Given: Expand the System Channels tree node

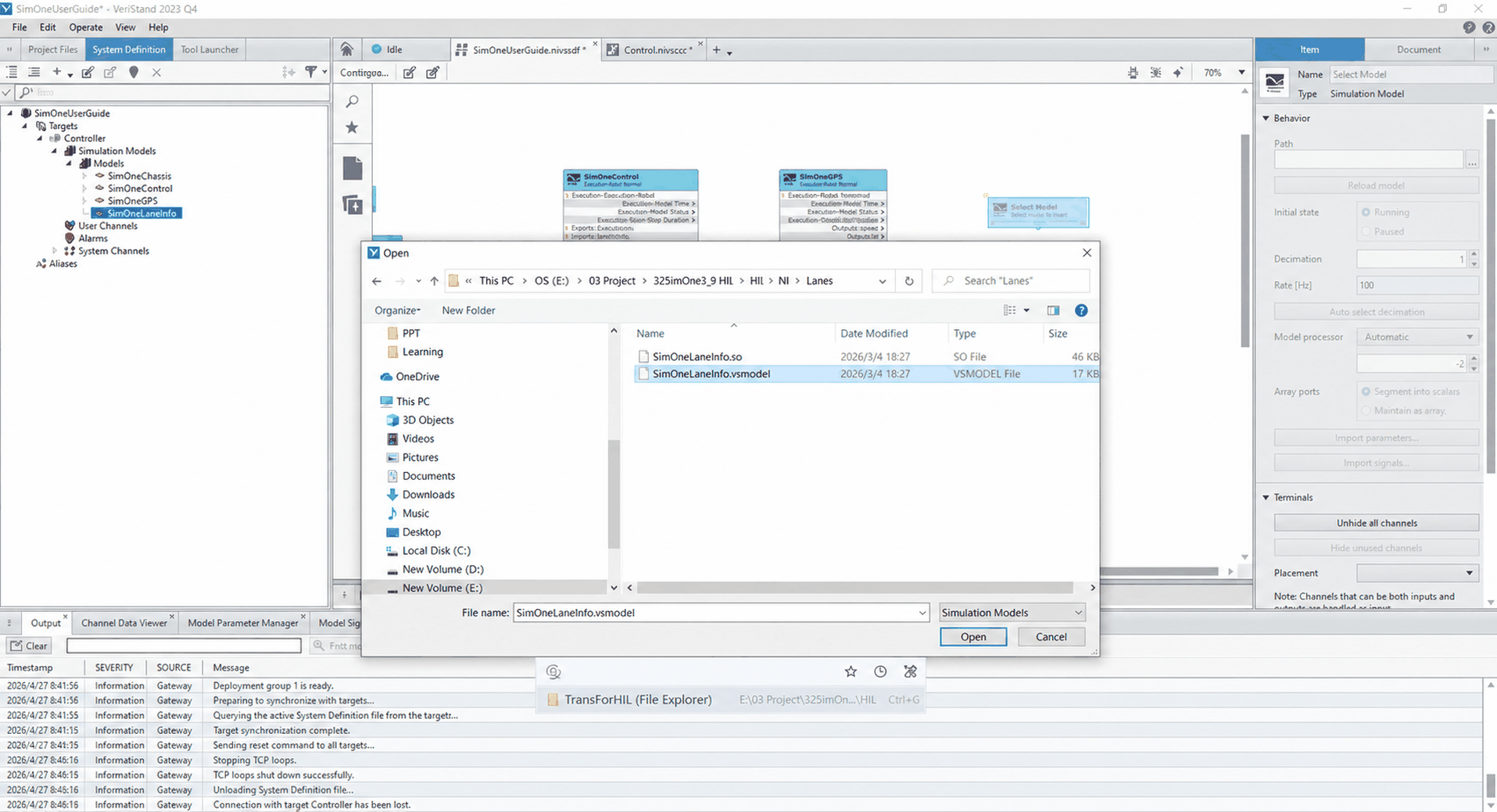Looking at the screenshot, I should 55,251.
